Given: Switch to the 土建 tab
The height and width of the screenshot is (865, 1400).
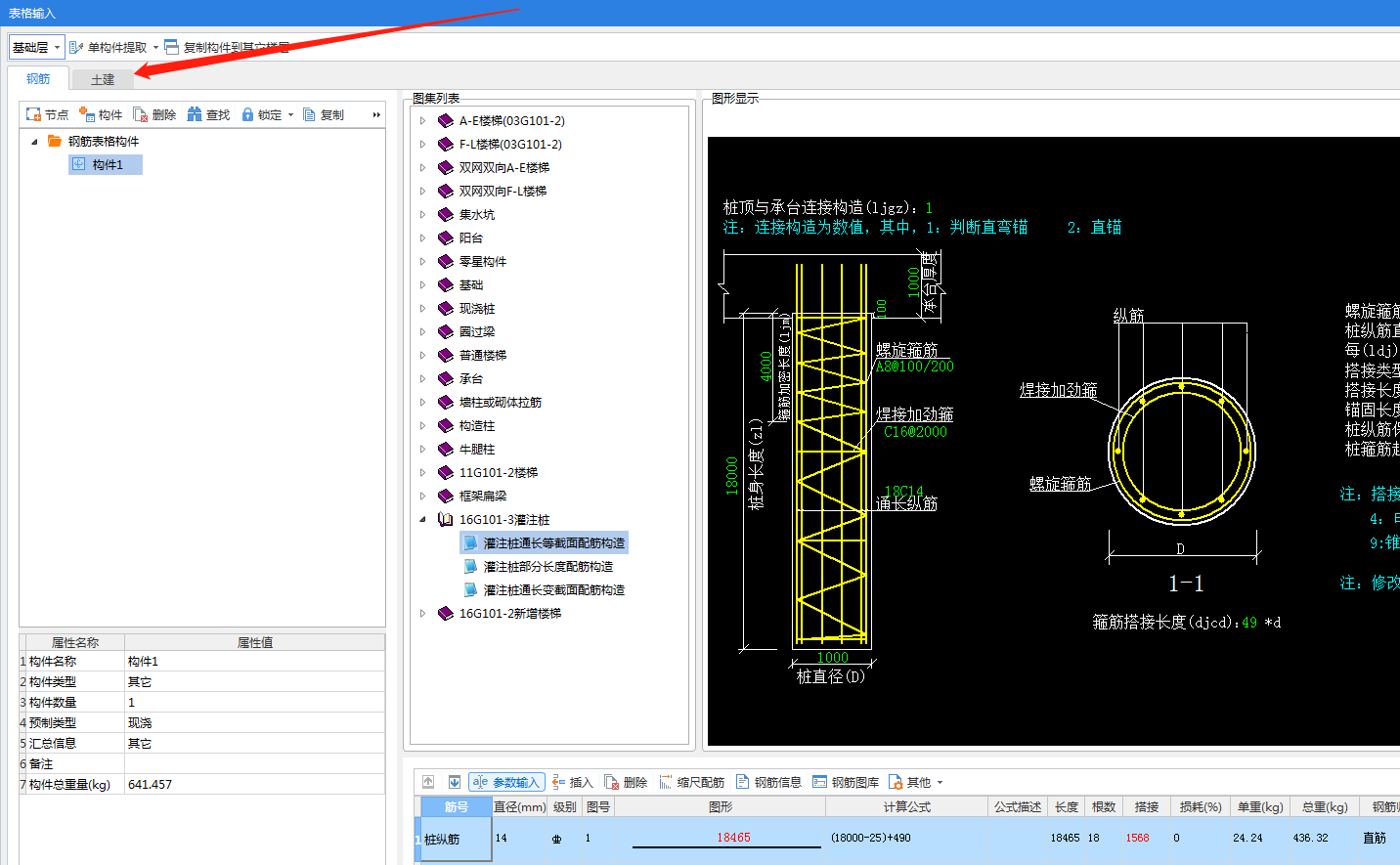Looking at the screenshot, I should point(103,80).
